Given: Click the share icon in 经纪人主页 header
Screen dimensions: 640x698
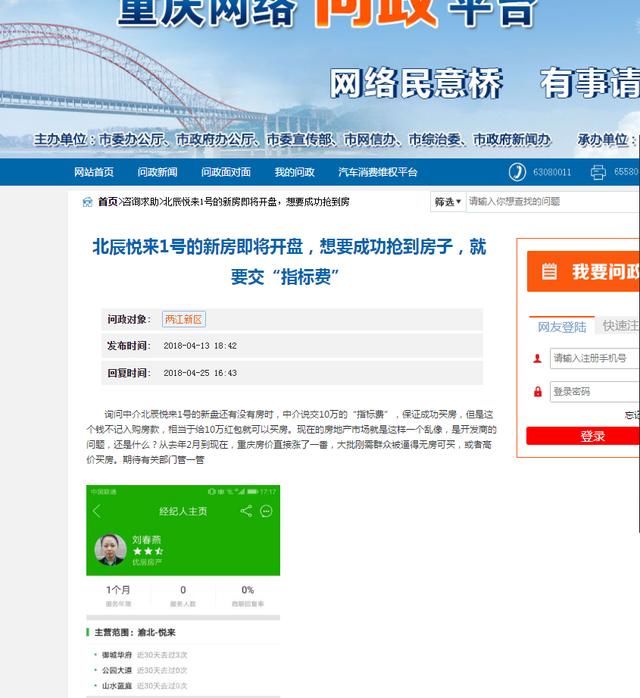Looking at the screenshot, I should click(x=246, y=511).
